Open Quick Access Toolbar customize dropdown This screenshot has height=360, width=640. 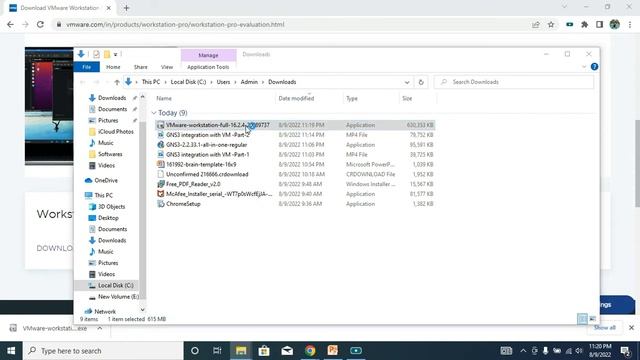click(116, 54)
